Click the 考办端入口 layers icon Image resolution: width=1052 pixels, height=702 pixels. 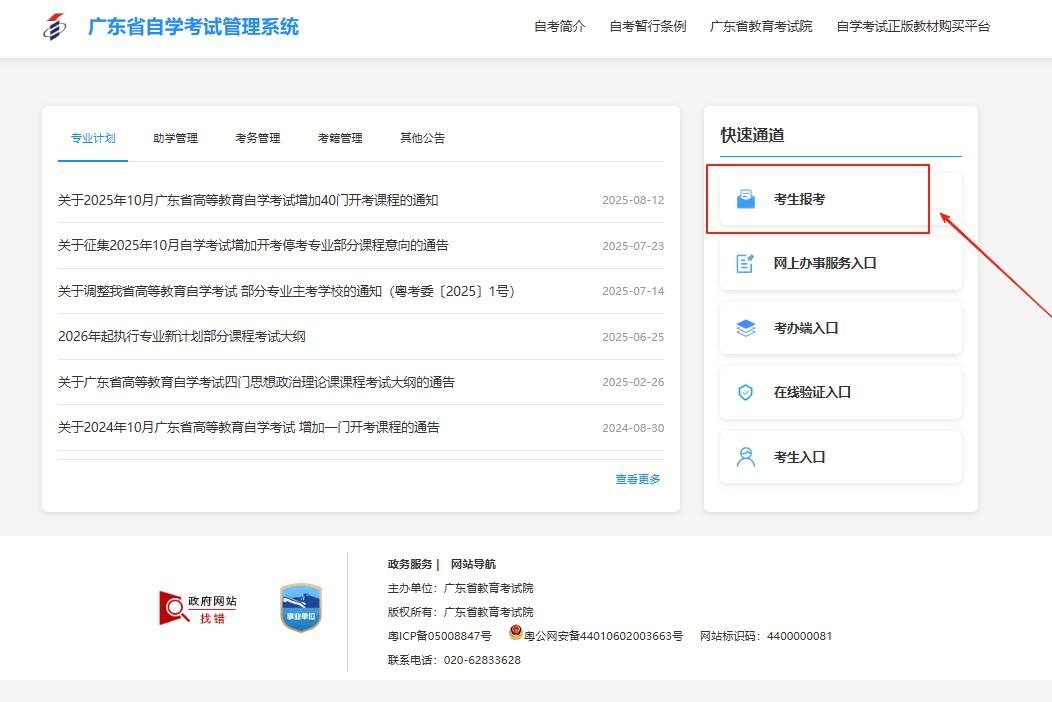pos(746,328)
